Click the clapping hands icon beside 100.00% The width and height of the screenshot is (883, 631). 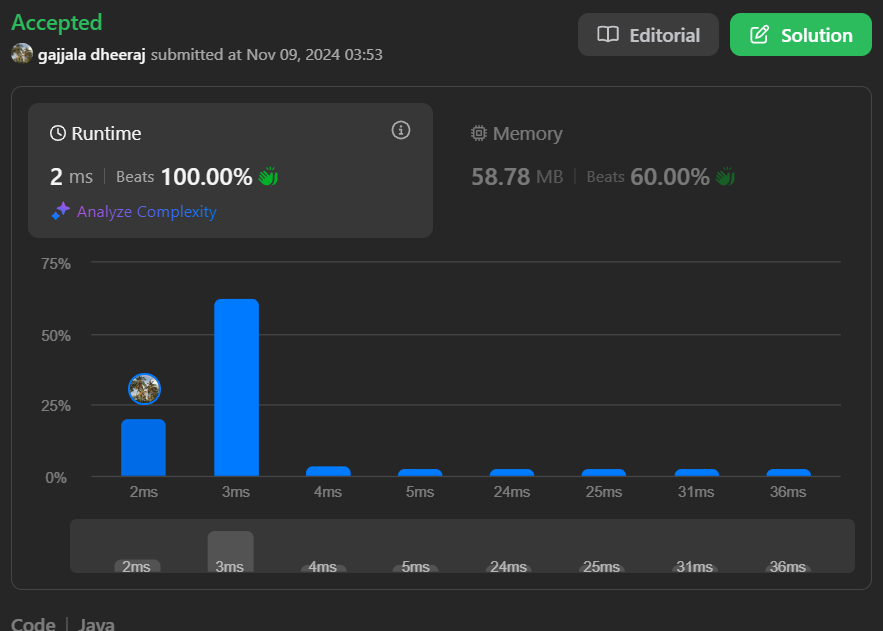coord(268,177)
